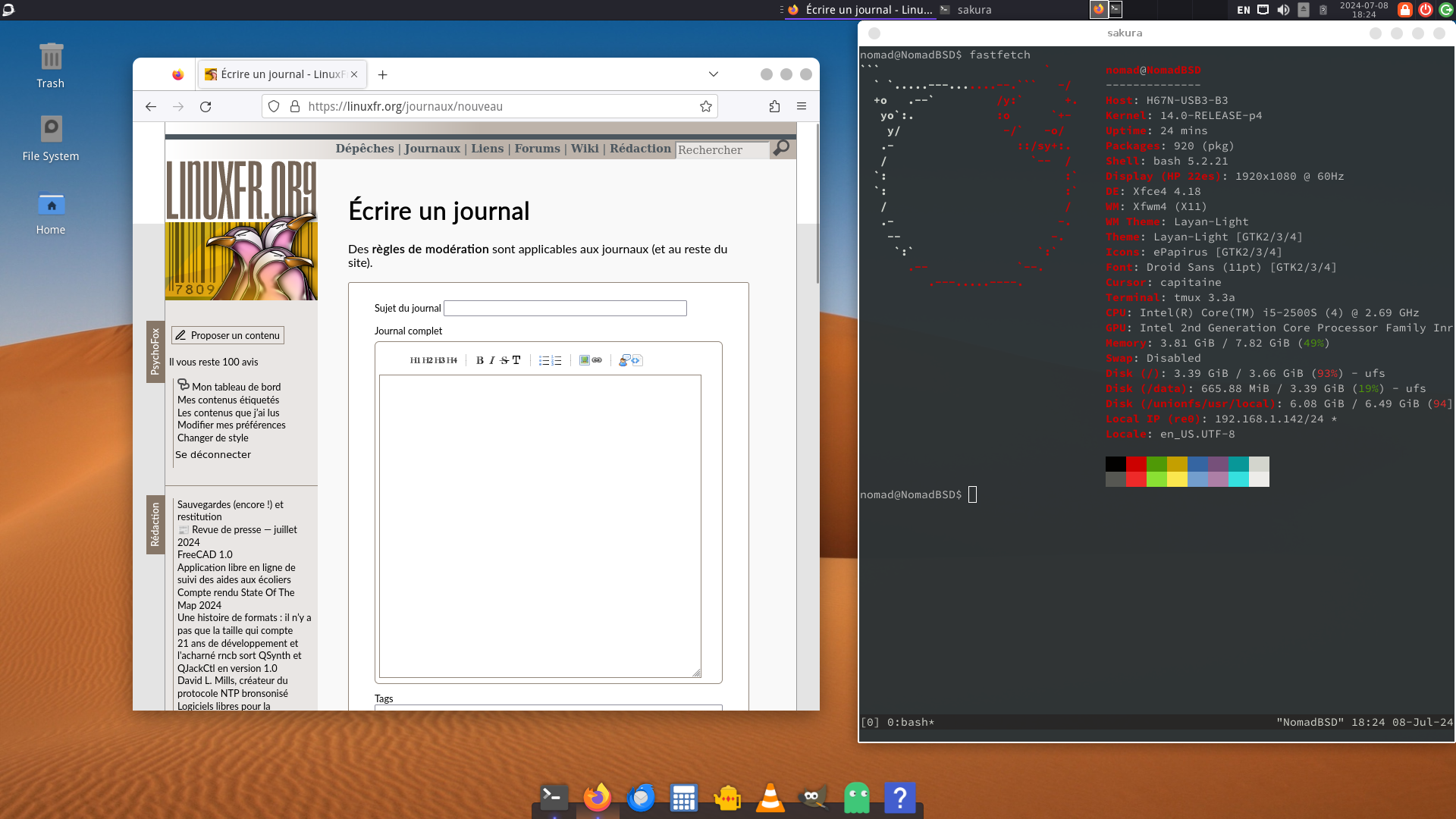Open Dépêches section
The image size is (1456, 819).
pyautogui.click(x=365, y=149)
